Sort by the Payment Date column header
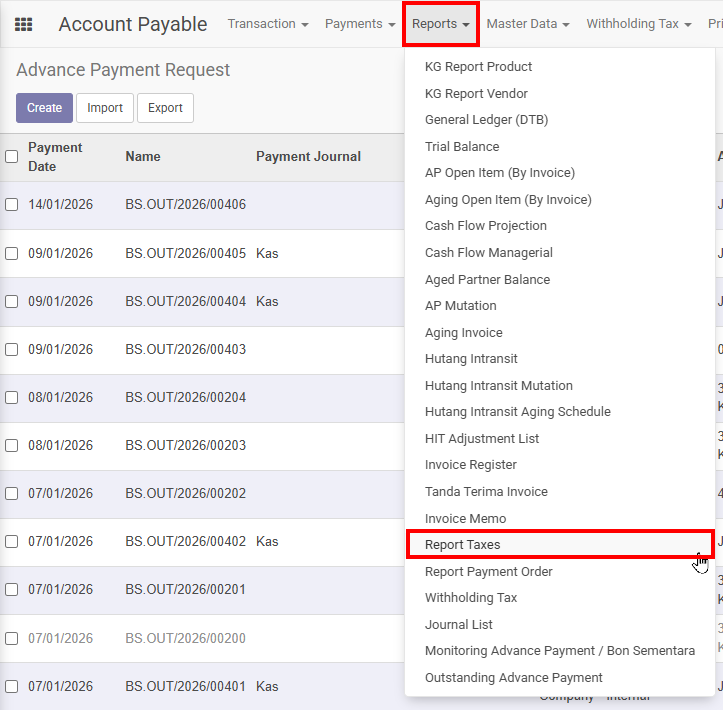This screenshot has width=723, height=710. coord(55,156)
